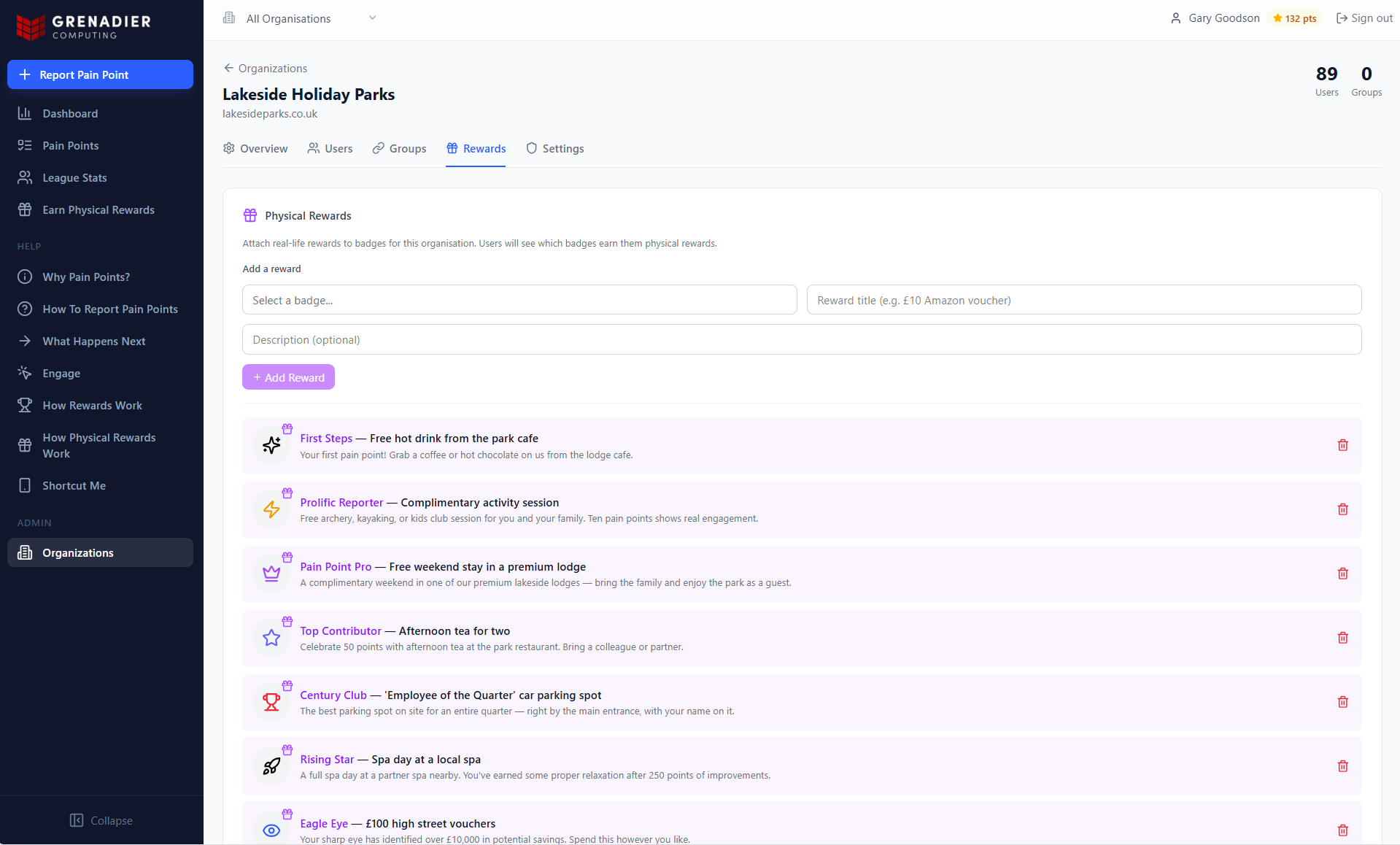The width and height of the screenshot is (1400, 845).
Task: Click the Add Reward button
Action: pos(288,377)
